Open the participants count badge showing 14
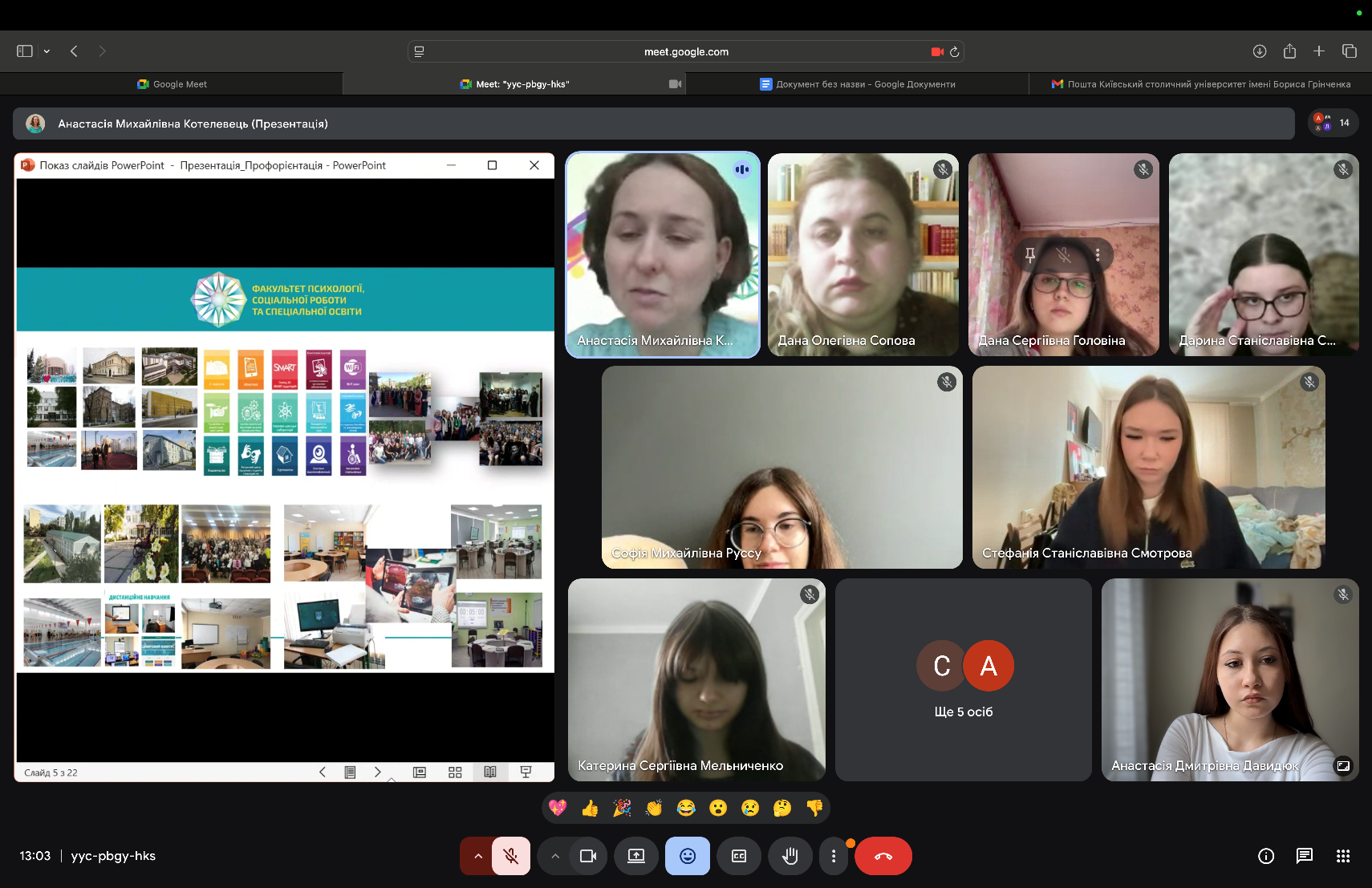Image resolution: width=1372 pixels, height=888 pixels. pos(1333,123)
